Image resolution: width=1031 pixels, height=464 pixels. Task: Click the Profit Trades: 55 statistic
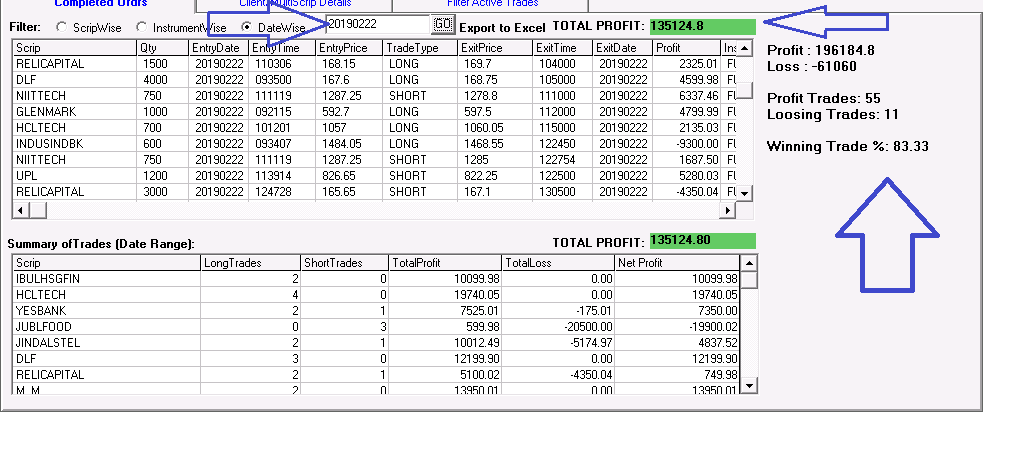[x=823, y=99]
